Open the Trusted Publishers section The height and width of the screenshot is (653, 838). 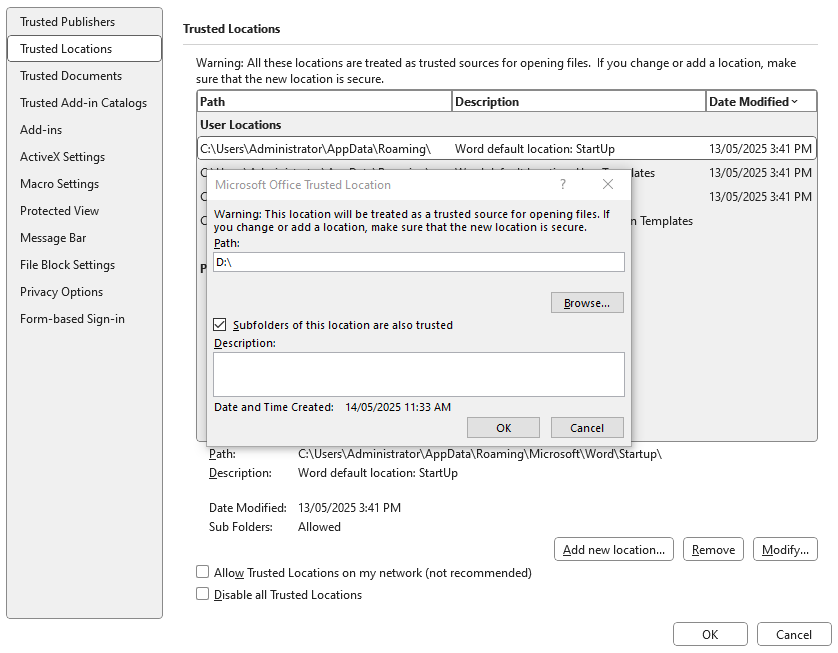pos(67,21)
